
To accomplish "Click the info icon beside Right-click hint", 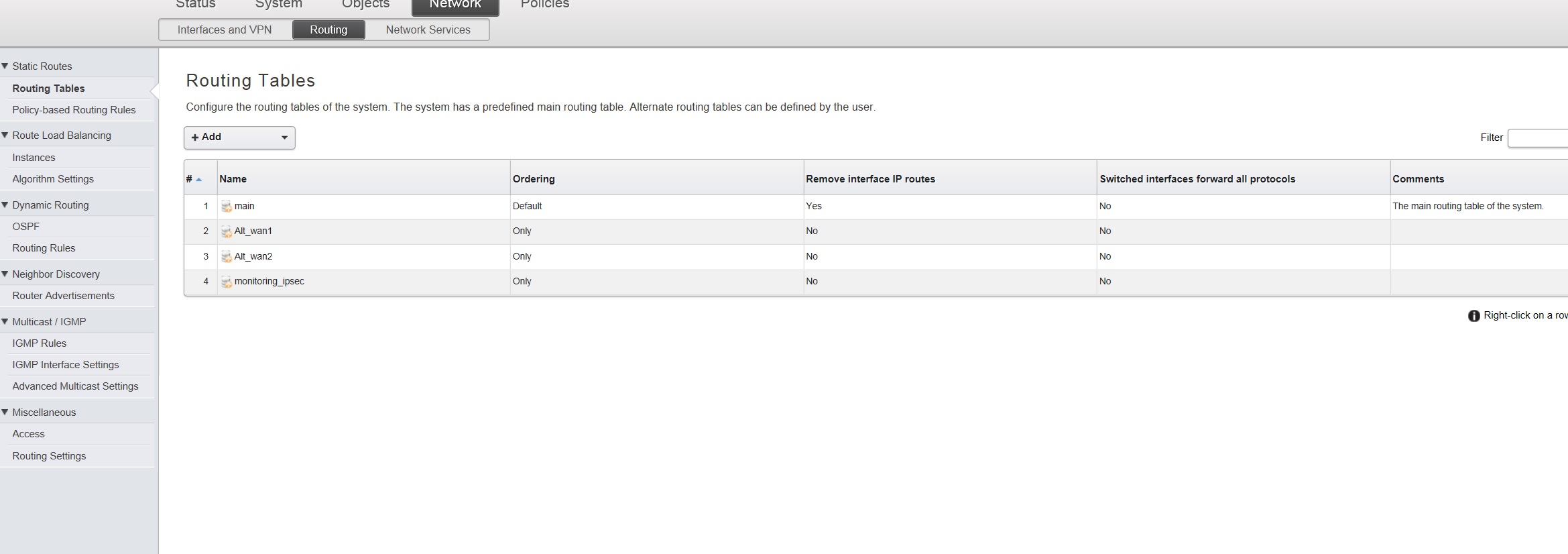I will point(1473,316).
